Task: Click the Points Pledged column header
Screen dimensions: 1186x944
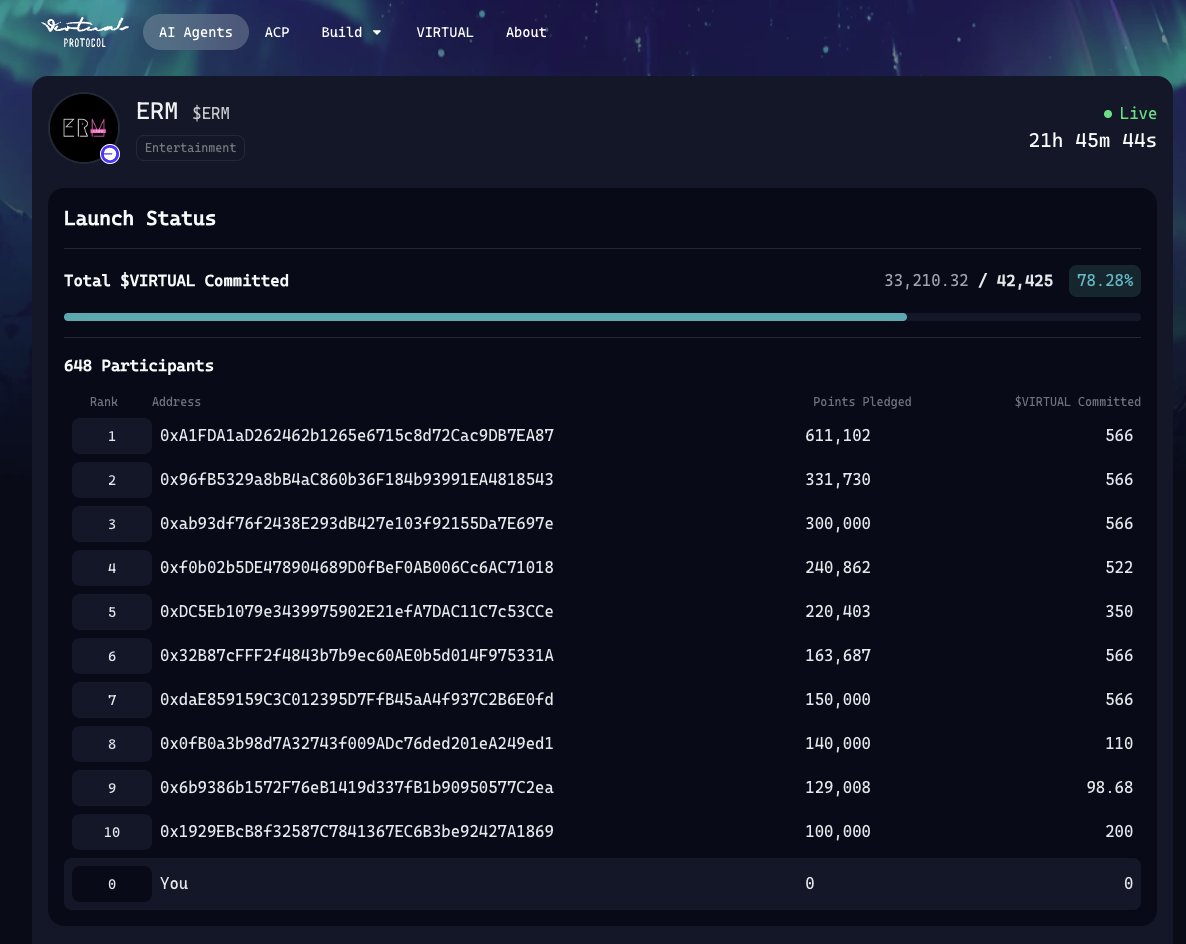Action: 862,402
